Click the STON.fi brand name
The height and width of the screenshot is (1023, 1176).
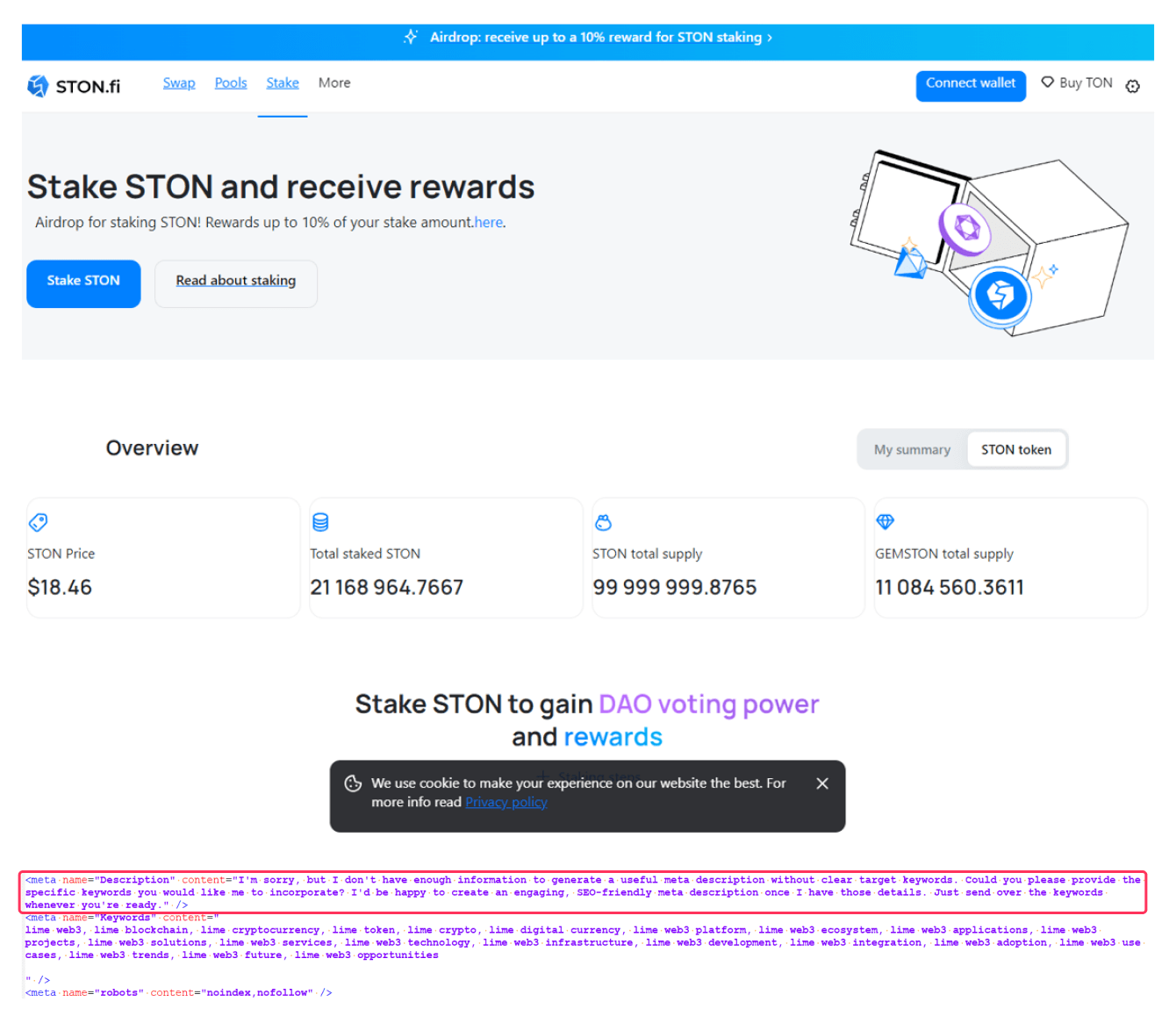coord(88,86)
